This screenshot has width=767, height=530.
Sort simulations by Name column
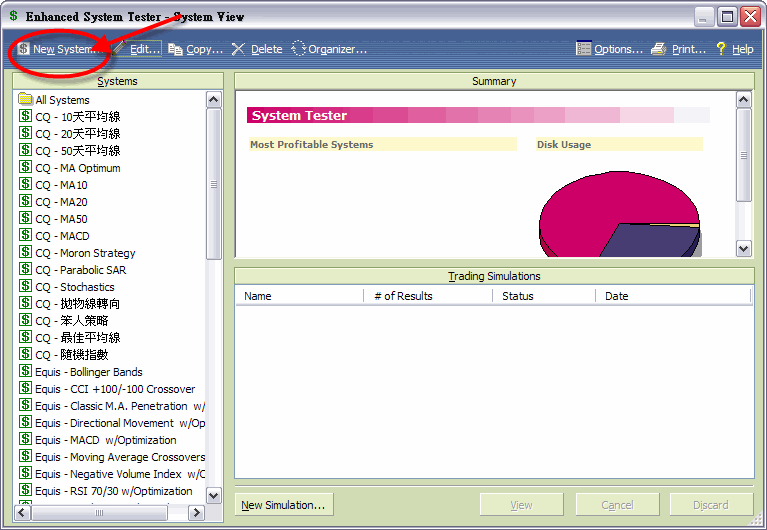pyautogui.click(x=300, y=296)
